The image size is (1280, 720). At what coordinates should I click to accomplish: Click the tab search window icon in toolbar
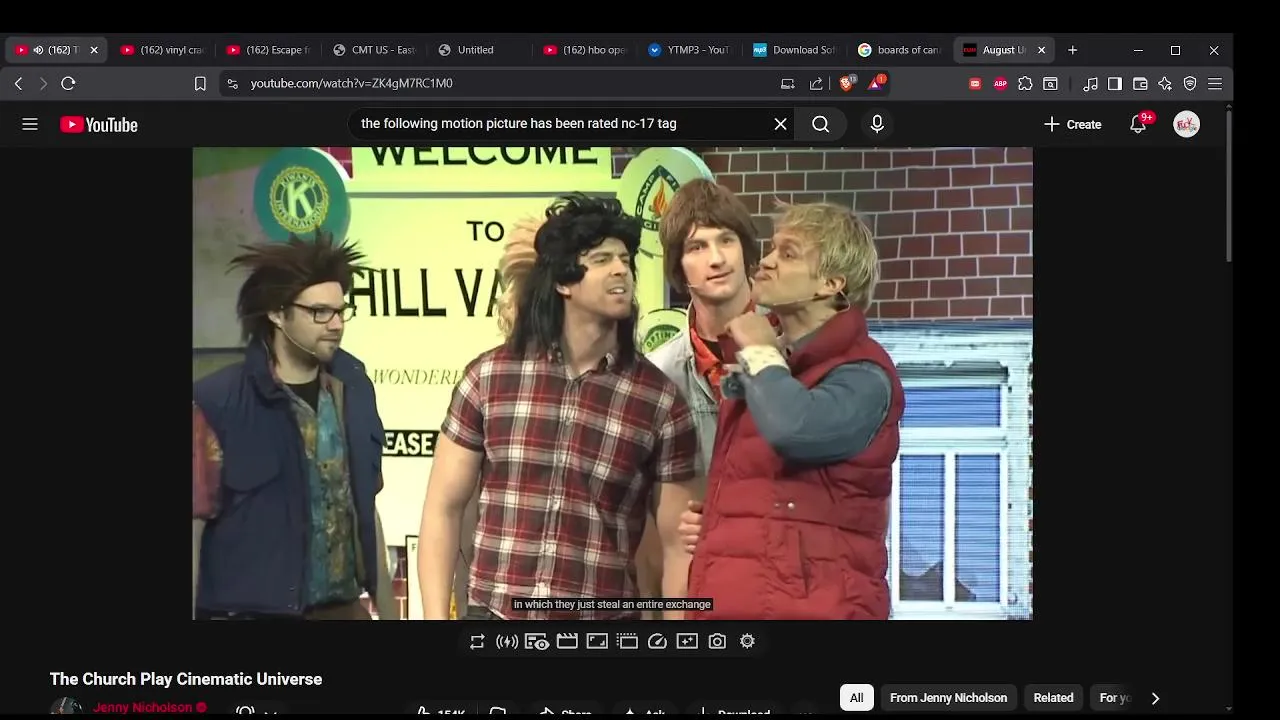1051,84
